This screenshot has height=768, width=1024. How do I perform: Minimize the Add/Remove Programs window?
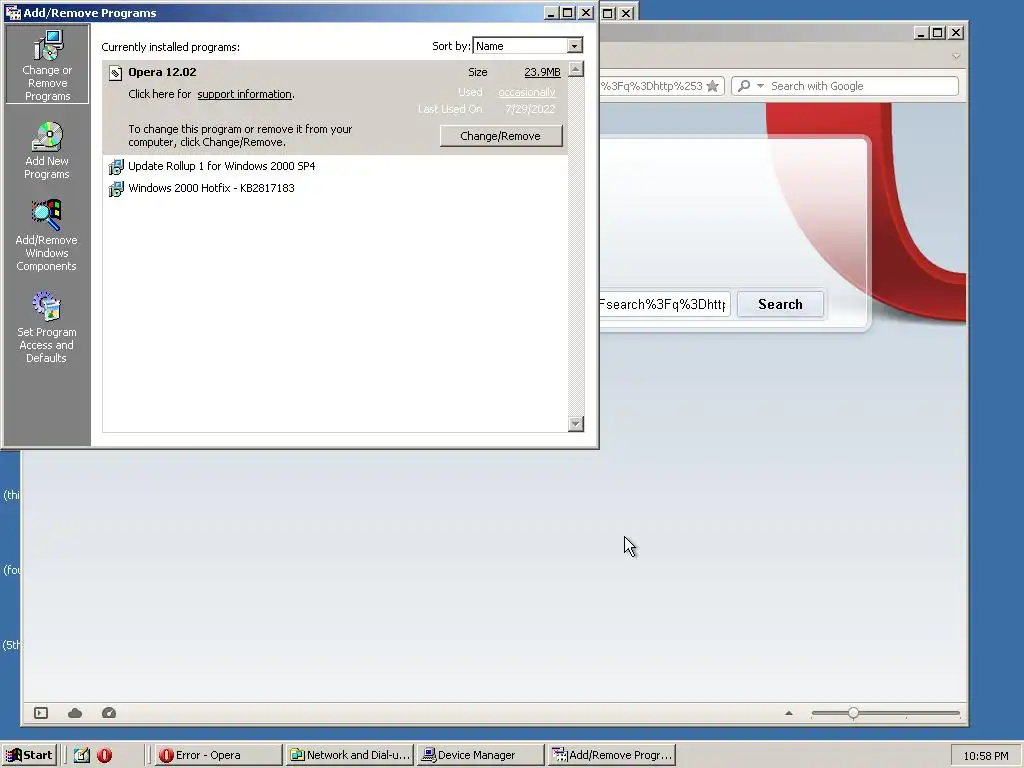click(552, 12)
